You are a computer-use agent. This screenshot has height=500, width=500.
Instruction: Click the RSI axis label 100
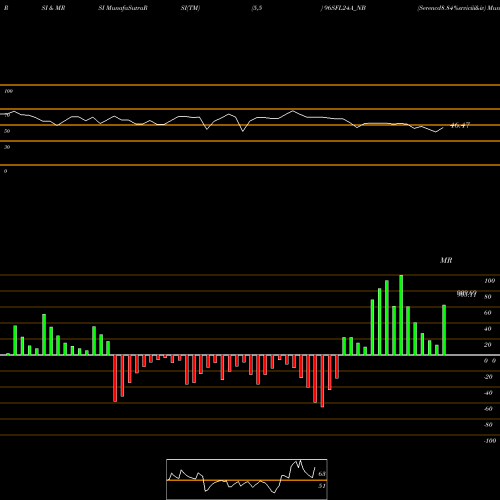pos(8,91)
